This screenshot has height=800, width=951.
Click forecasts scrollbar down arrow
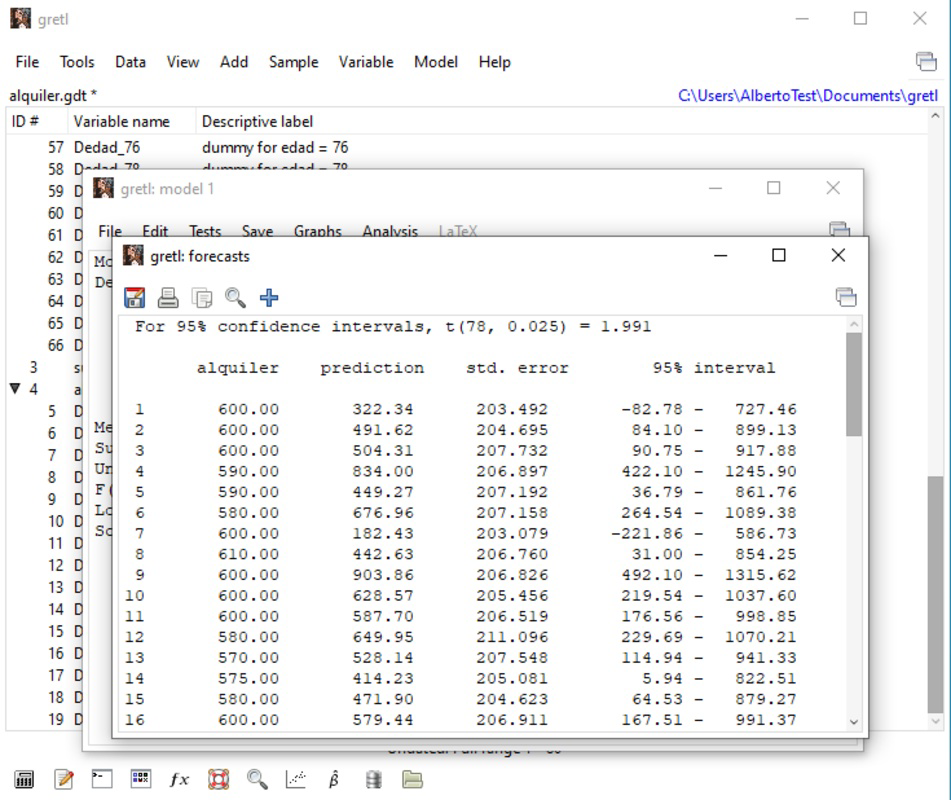[854, 722]
